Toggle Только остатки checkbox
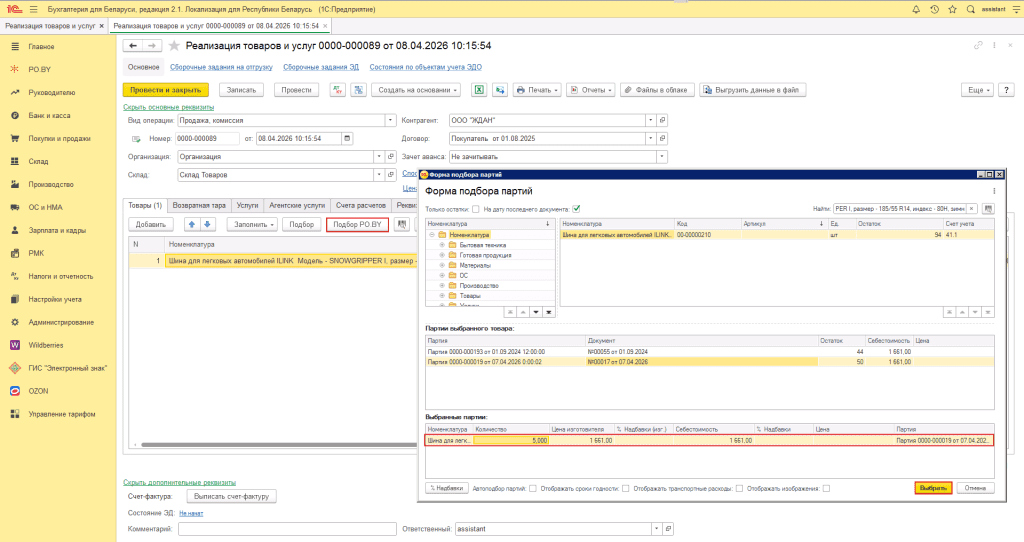The image size is (1024, 542). 475,209
